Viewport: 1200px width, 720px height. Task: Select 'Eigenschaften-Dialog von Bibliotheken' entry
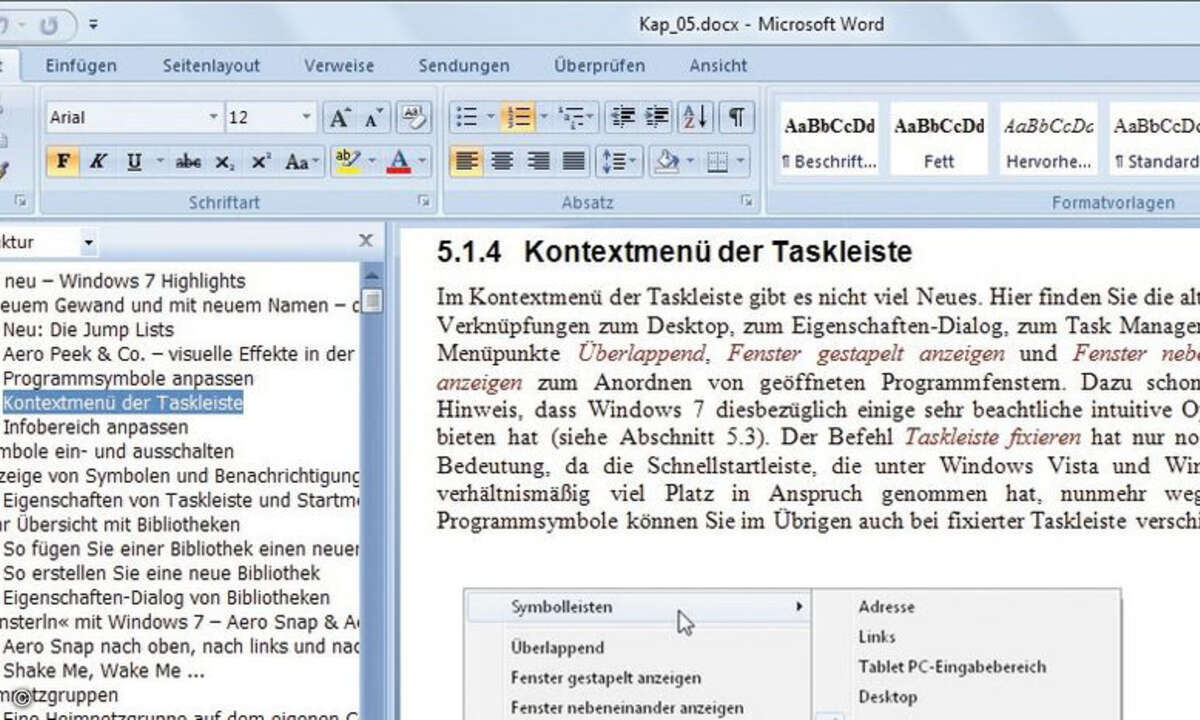coord(166,597)
